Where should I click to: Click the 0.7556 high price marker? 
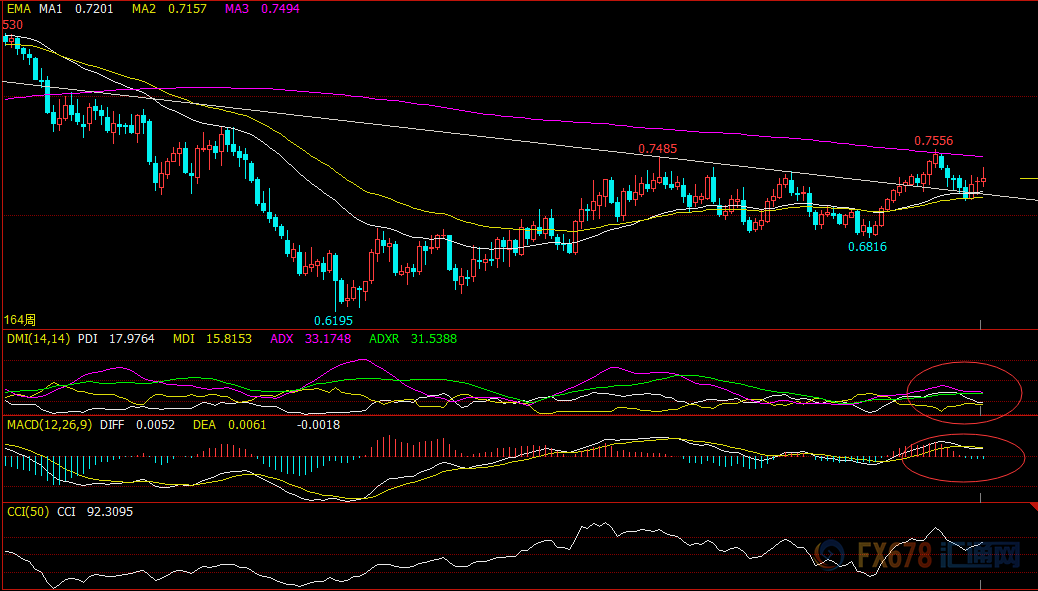[x=933, y=141]
